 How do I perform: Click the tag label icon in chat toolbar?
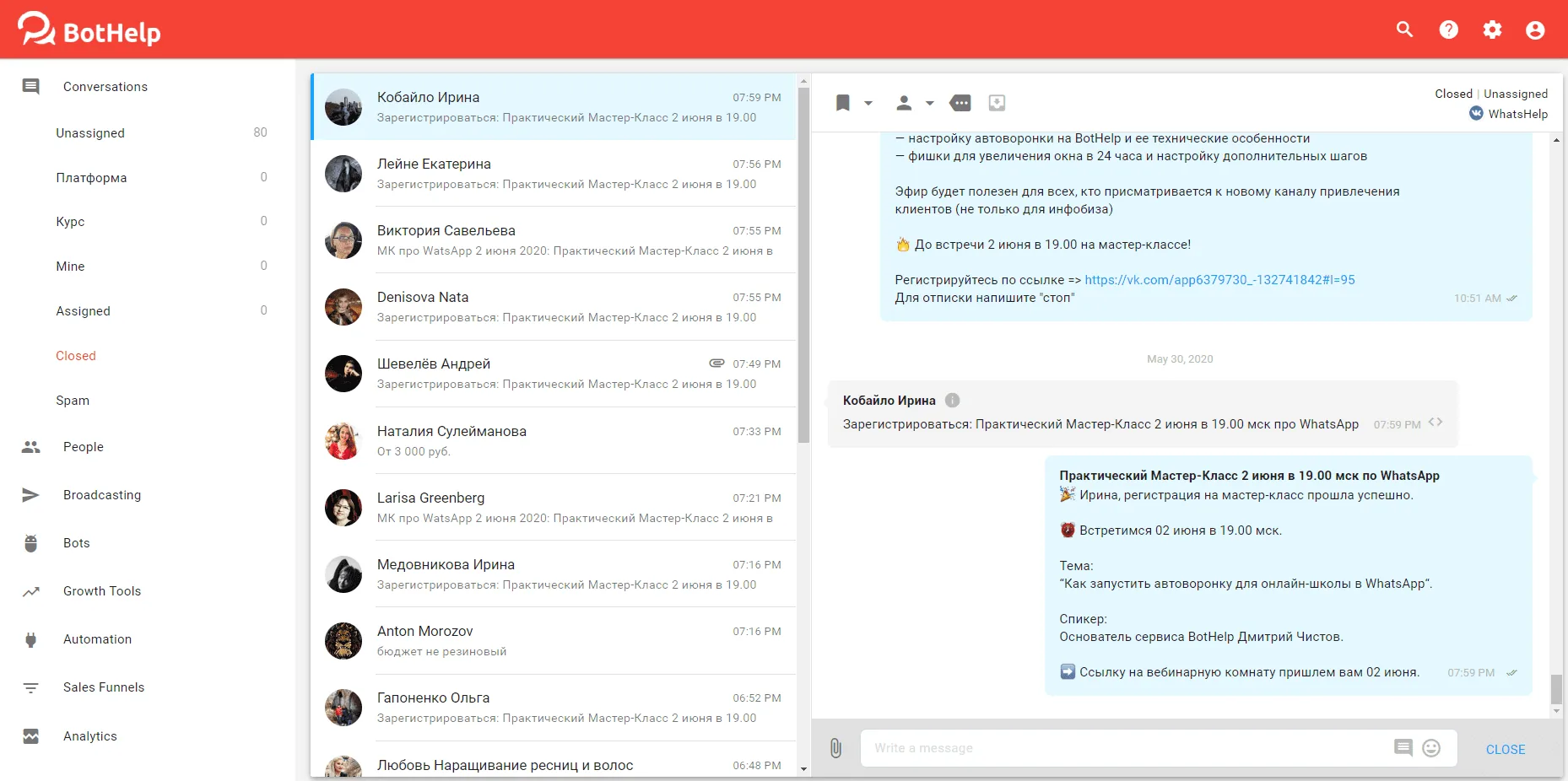click(960, 103)
